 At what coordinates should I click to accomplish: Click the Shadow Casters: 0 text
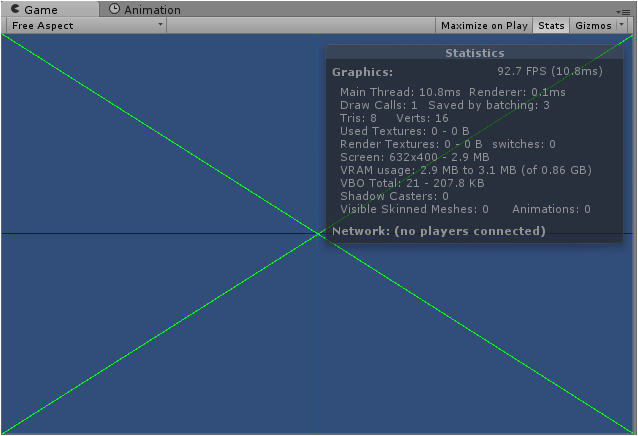[394, 196]
